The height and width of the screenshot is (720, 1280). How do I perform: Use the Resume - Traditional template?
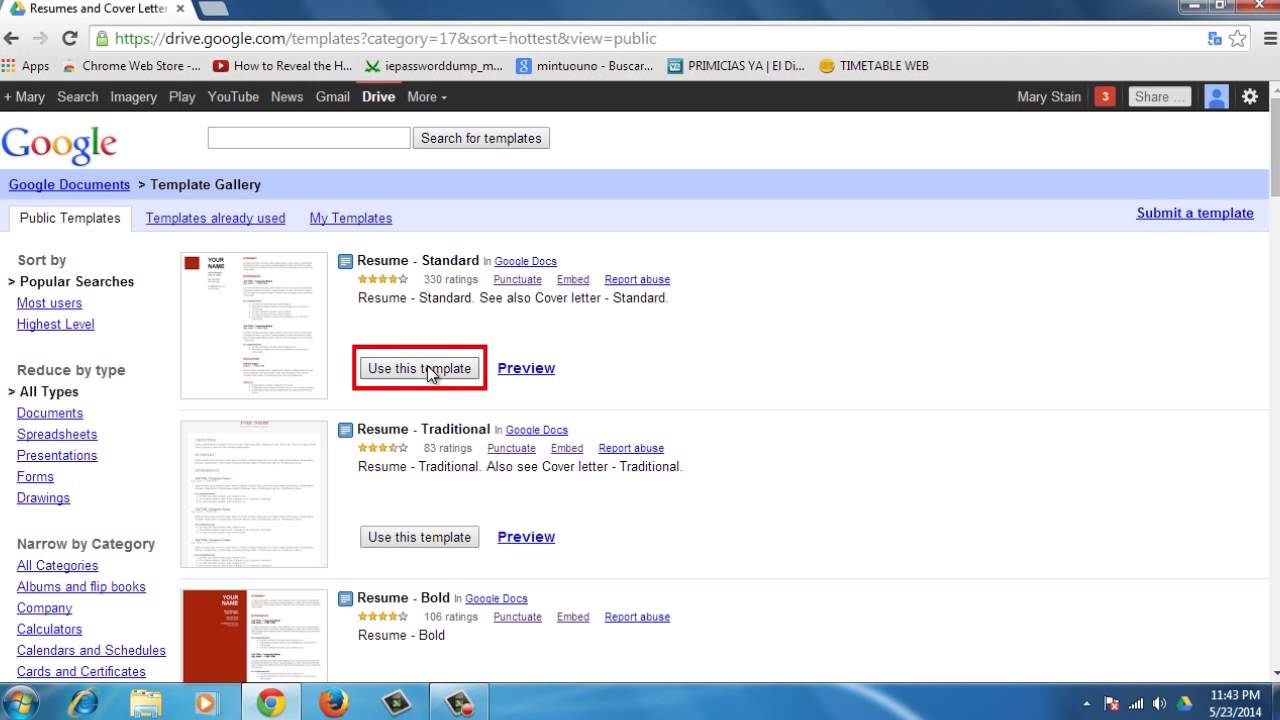coord(419,537)
